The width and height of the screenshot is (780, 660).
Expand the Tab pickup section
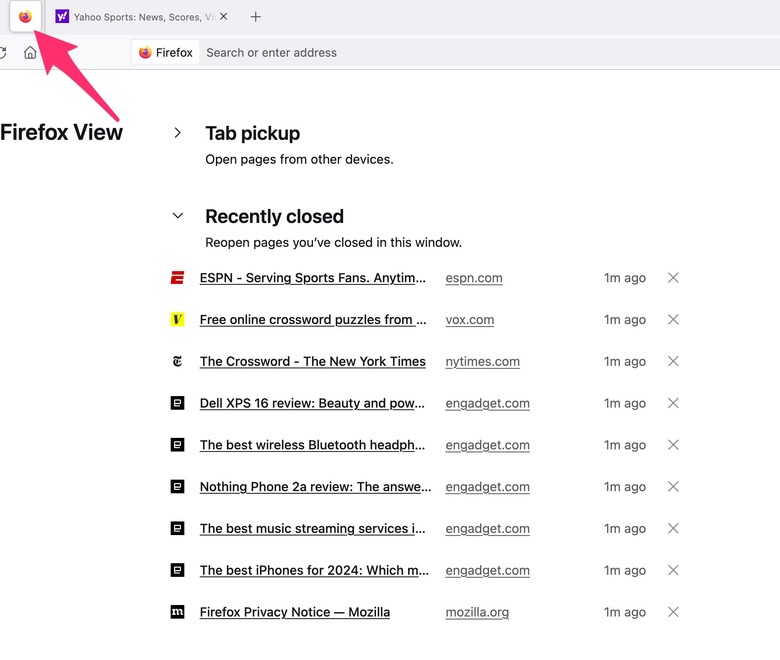(x=178, y=133)
